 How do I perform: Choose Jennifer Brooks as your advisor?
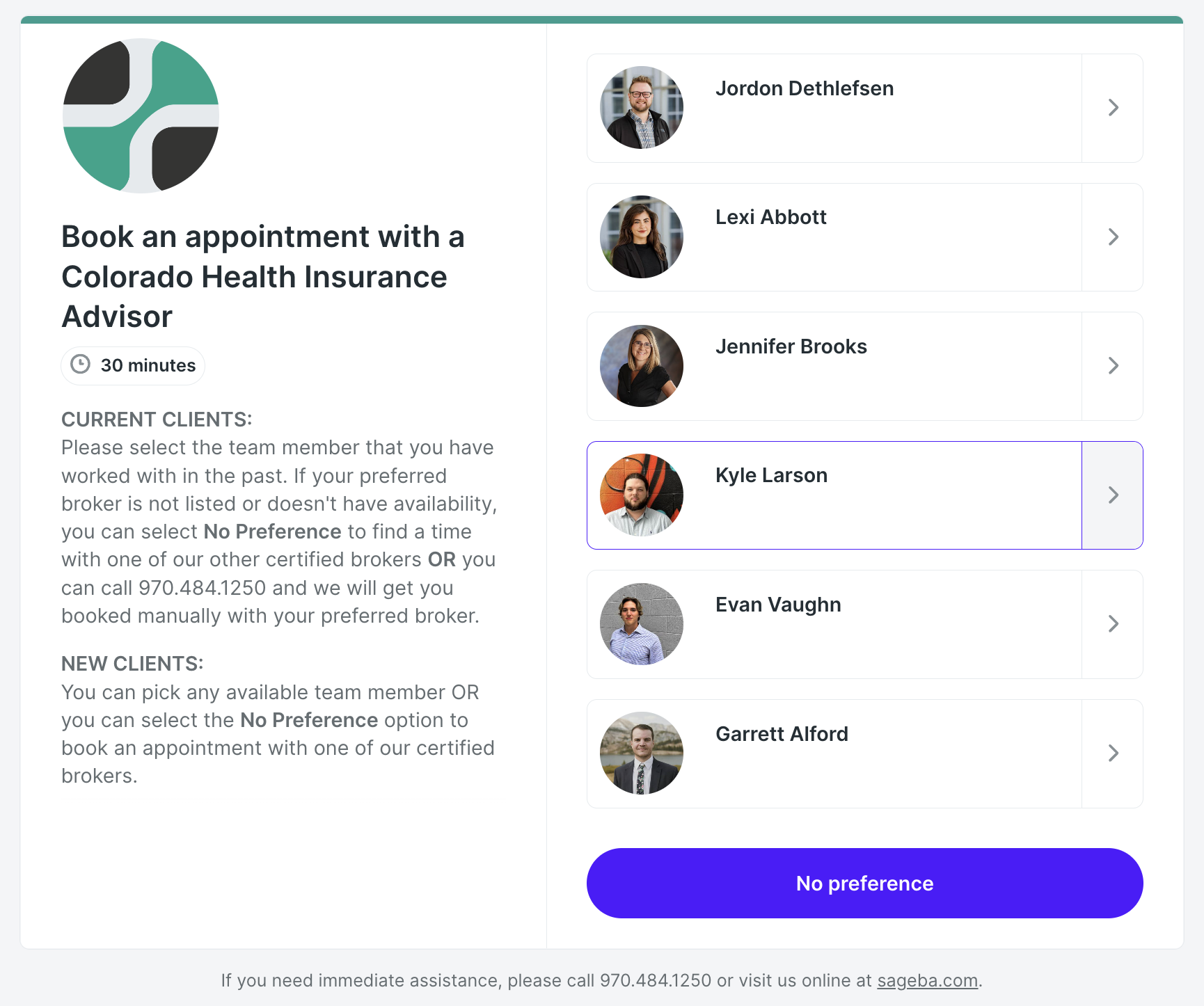(x=835, y=365)
